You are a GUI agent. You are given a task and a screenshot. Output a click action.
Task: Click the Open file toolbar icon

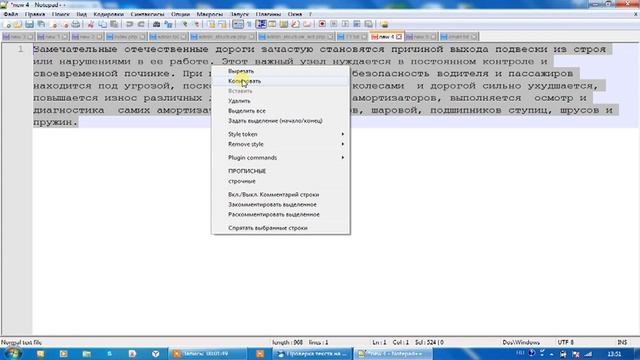[18, 24]
